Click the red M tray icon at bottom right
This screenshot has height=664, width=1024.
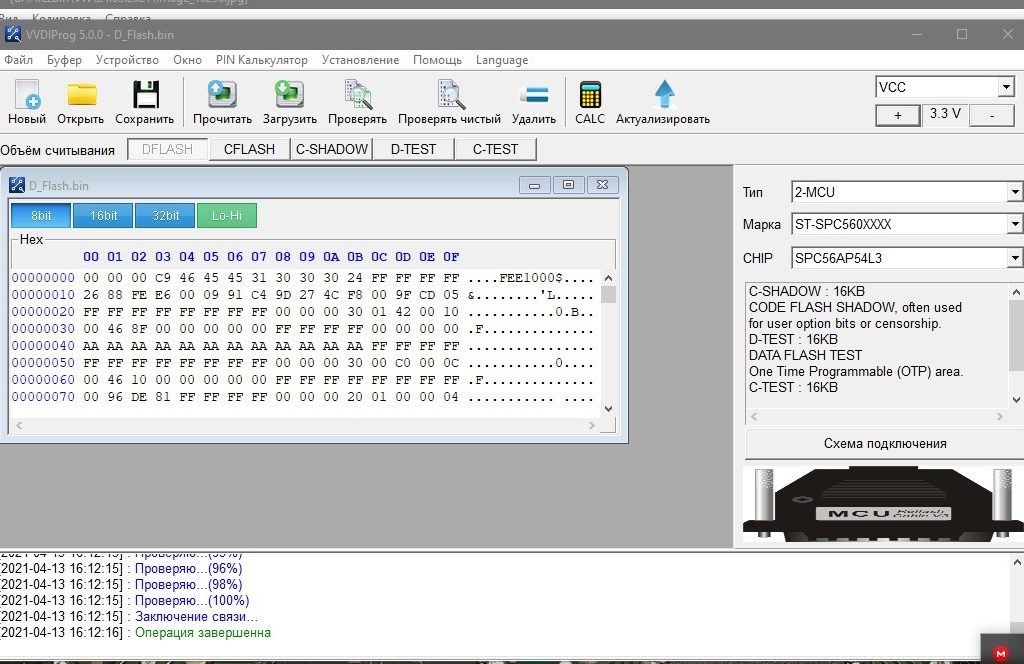[x=1000, y=653]
